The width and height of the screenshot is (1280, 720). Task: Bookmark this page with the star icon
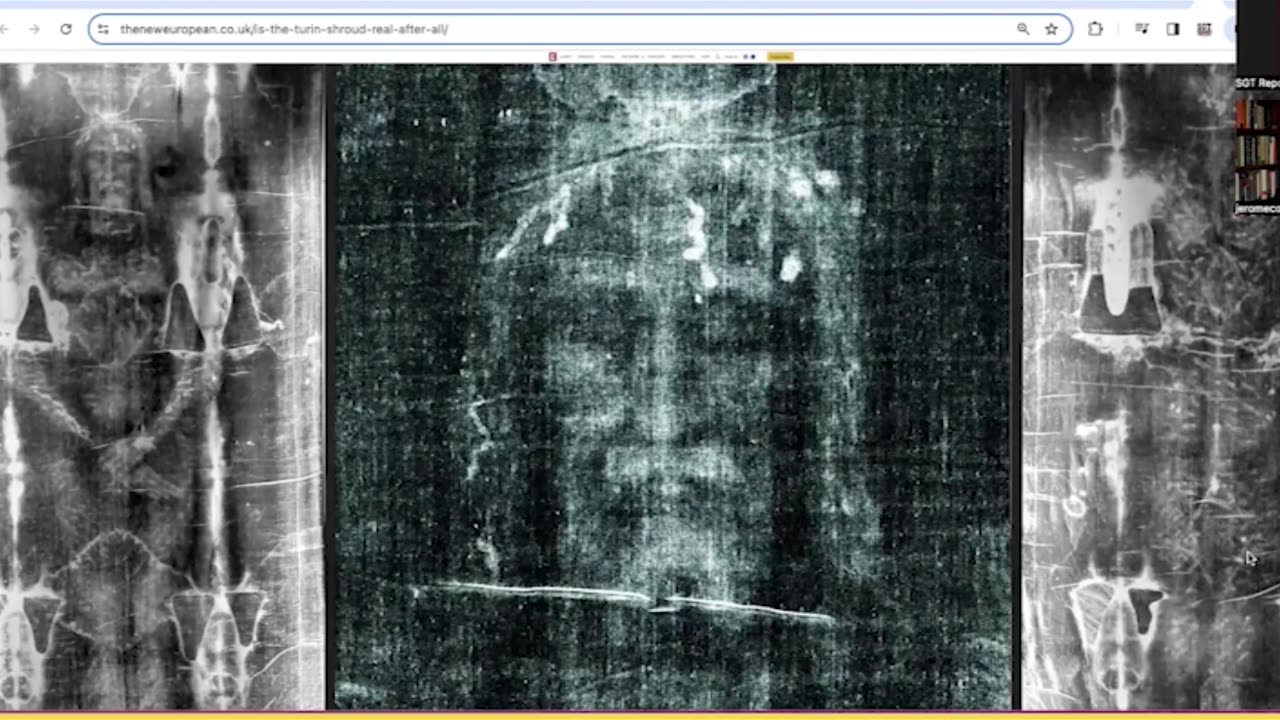[1051, 29]
